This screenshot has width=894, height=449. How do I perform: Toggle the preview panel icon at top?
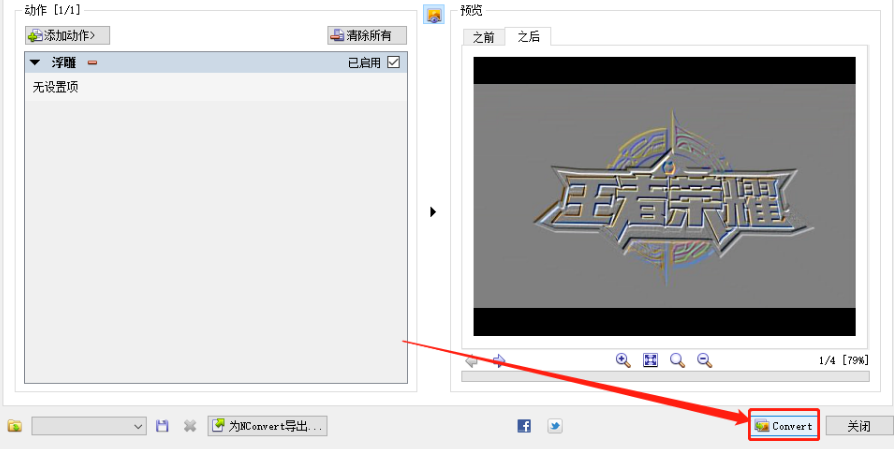(433, 14)
